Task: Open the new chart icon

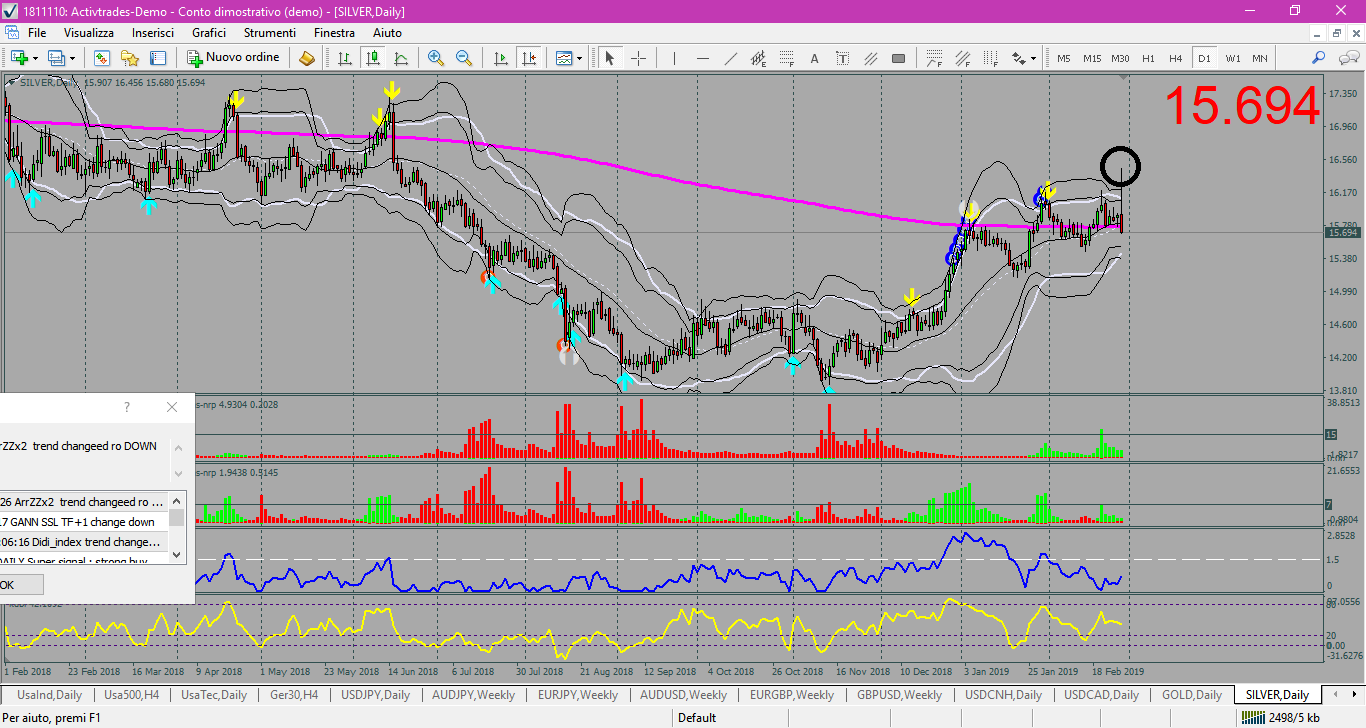Action: (19, 58)
